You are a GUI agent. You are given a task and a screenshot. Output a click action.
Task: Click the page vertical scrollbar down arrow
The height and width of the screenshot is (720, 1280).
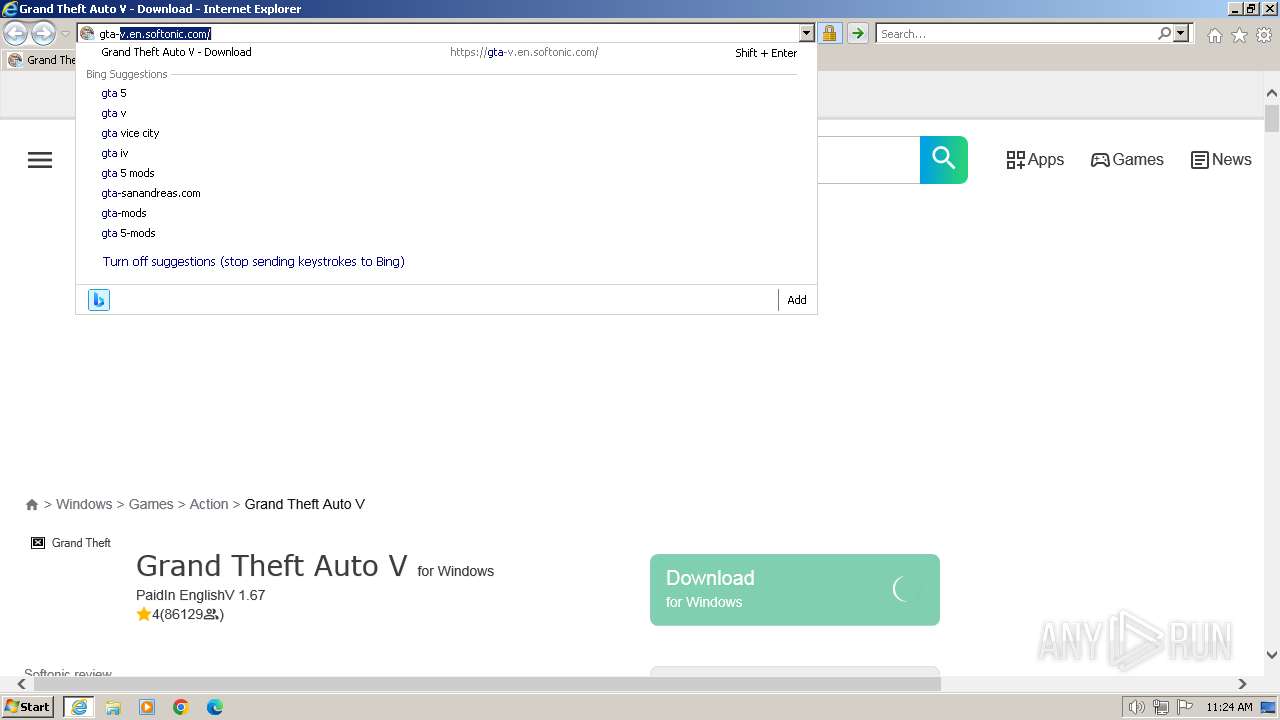(1272, 655)
